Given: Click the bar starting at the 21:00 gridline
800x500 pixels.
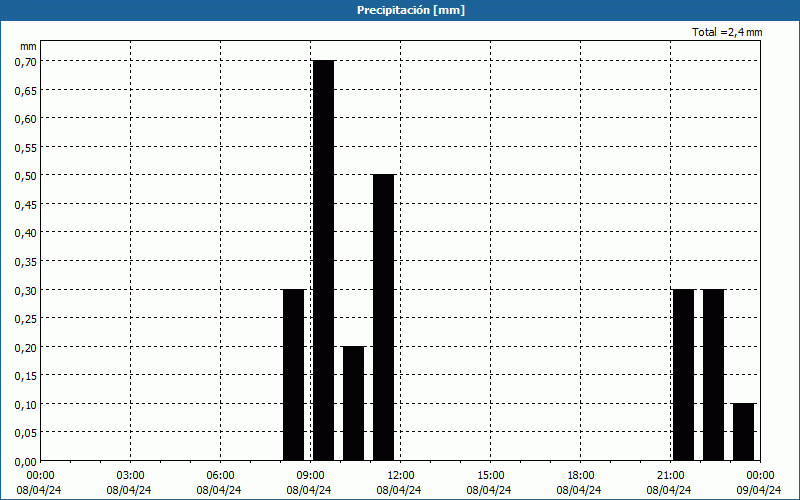Looking at the screenshot, I should point(684,375).
